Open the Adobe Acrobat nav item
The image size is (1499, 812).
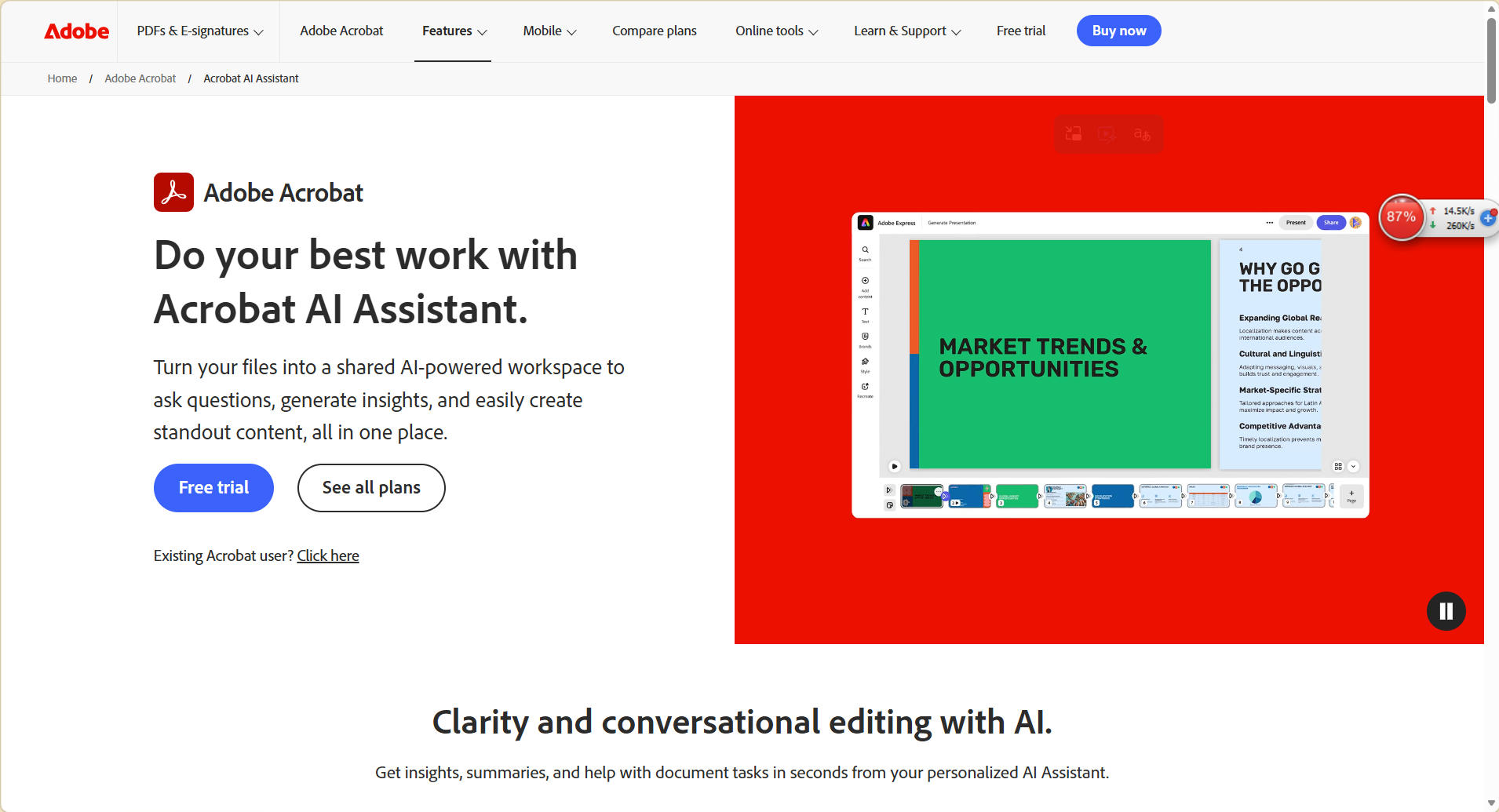point(341,31)
